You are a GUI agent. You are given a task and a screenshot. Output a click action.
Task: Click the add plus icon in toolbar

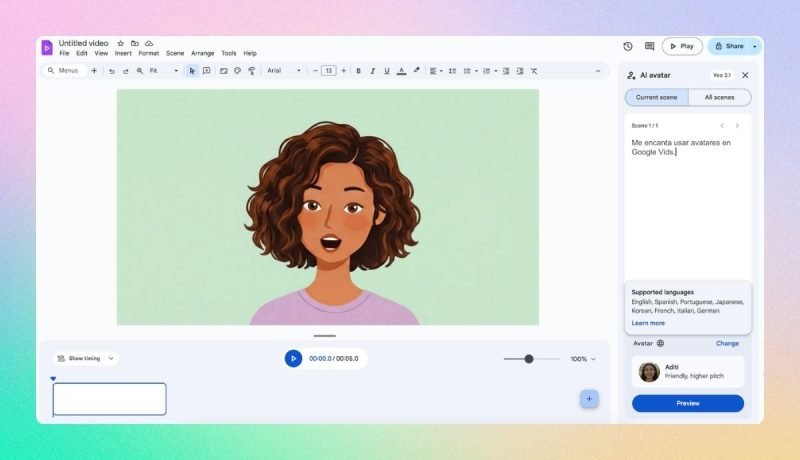94,71
